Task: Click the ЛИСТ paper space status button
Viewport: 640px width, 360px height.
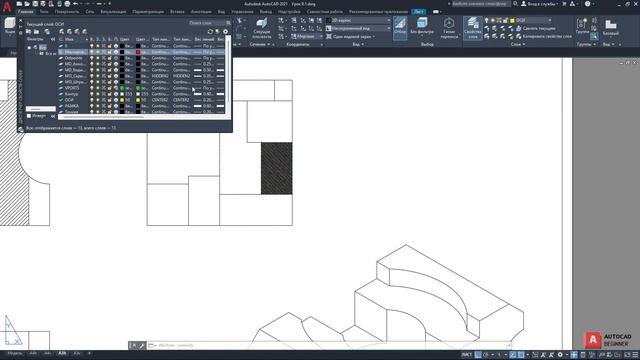Action: [x=467, y=355]
